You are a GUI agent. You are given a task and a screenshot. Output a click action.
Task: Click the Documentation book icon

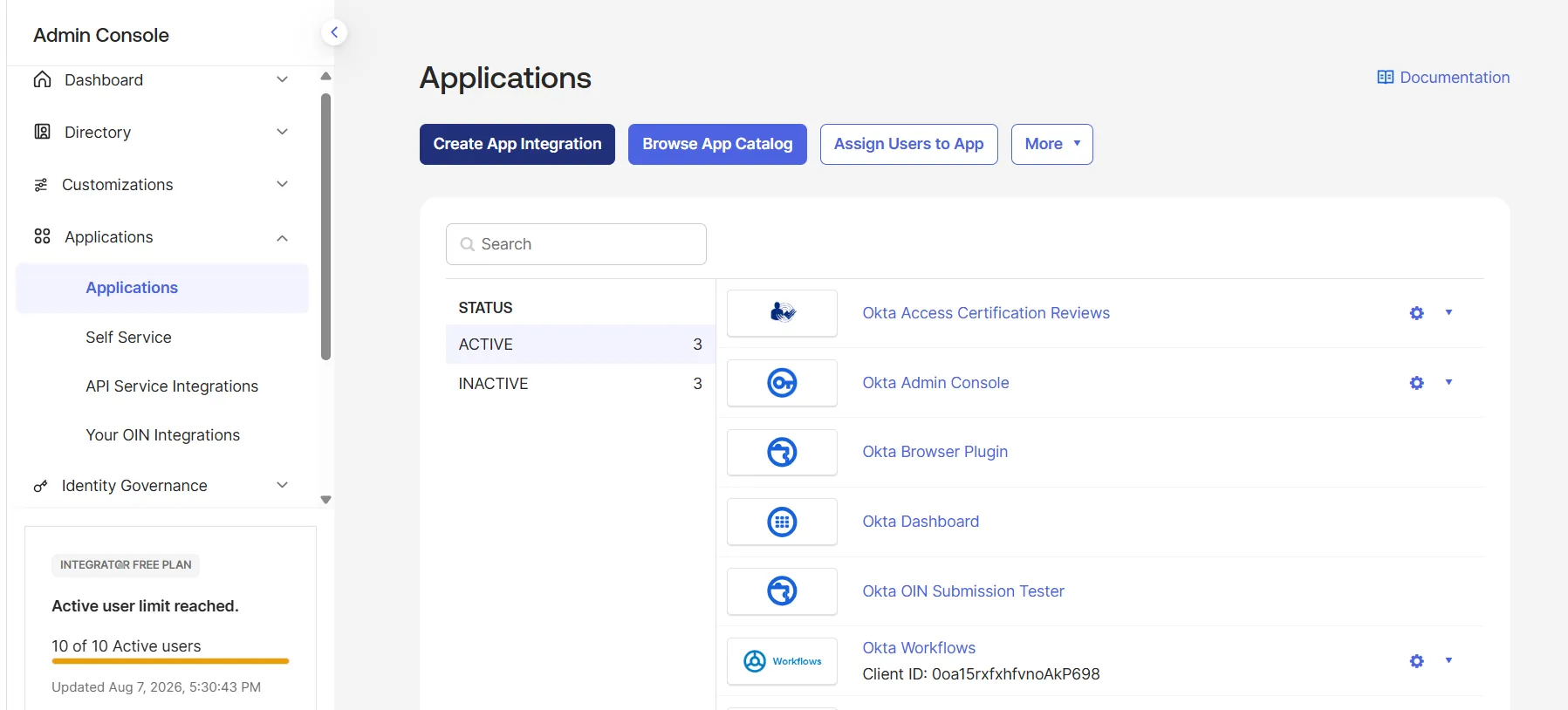pos(1386,78)
